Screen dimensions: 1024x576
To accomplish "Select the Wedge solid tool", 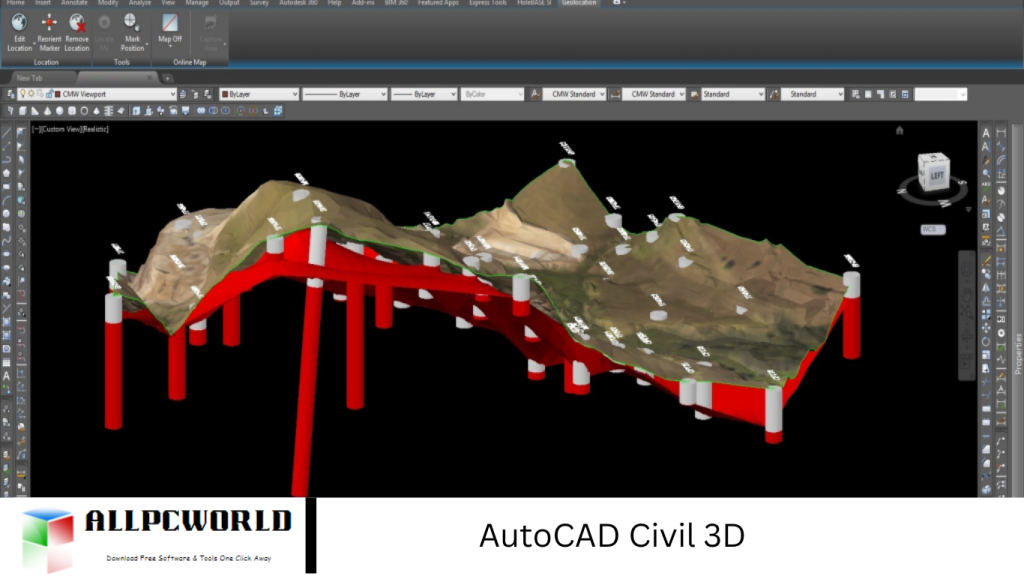I will pyautogui.click(x=35, y=111).
